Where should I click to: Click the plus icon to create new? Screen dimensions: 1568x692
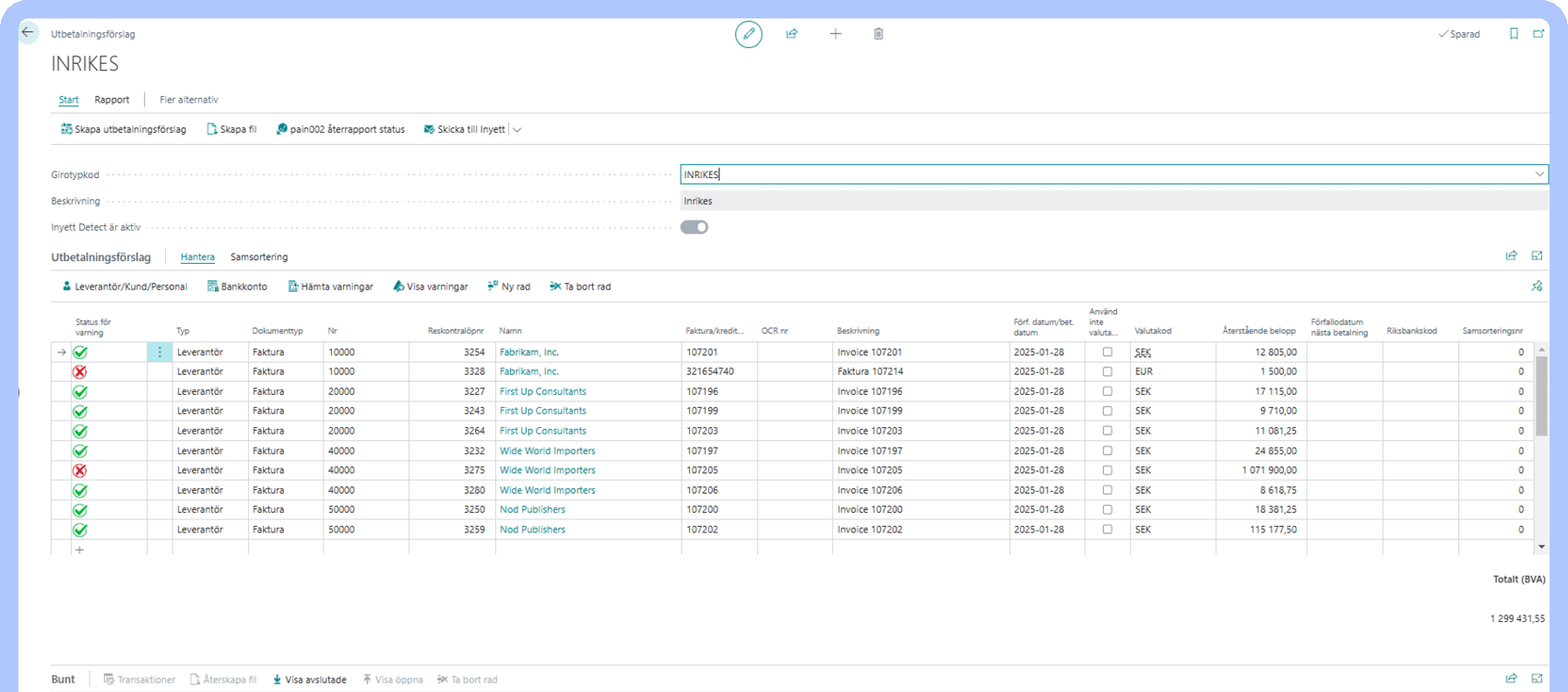point(836,34)
